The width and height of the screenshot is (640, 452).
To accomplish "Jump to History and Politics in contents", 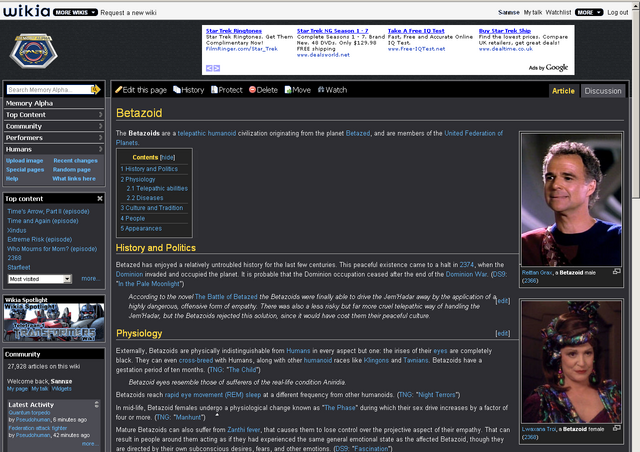I will 149,169.
